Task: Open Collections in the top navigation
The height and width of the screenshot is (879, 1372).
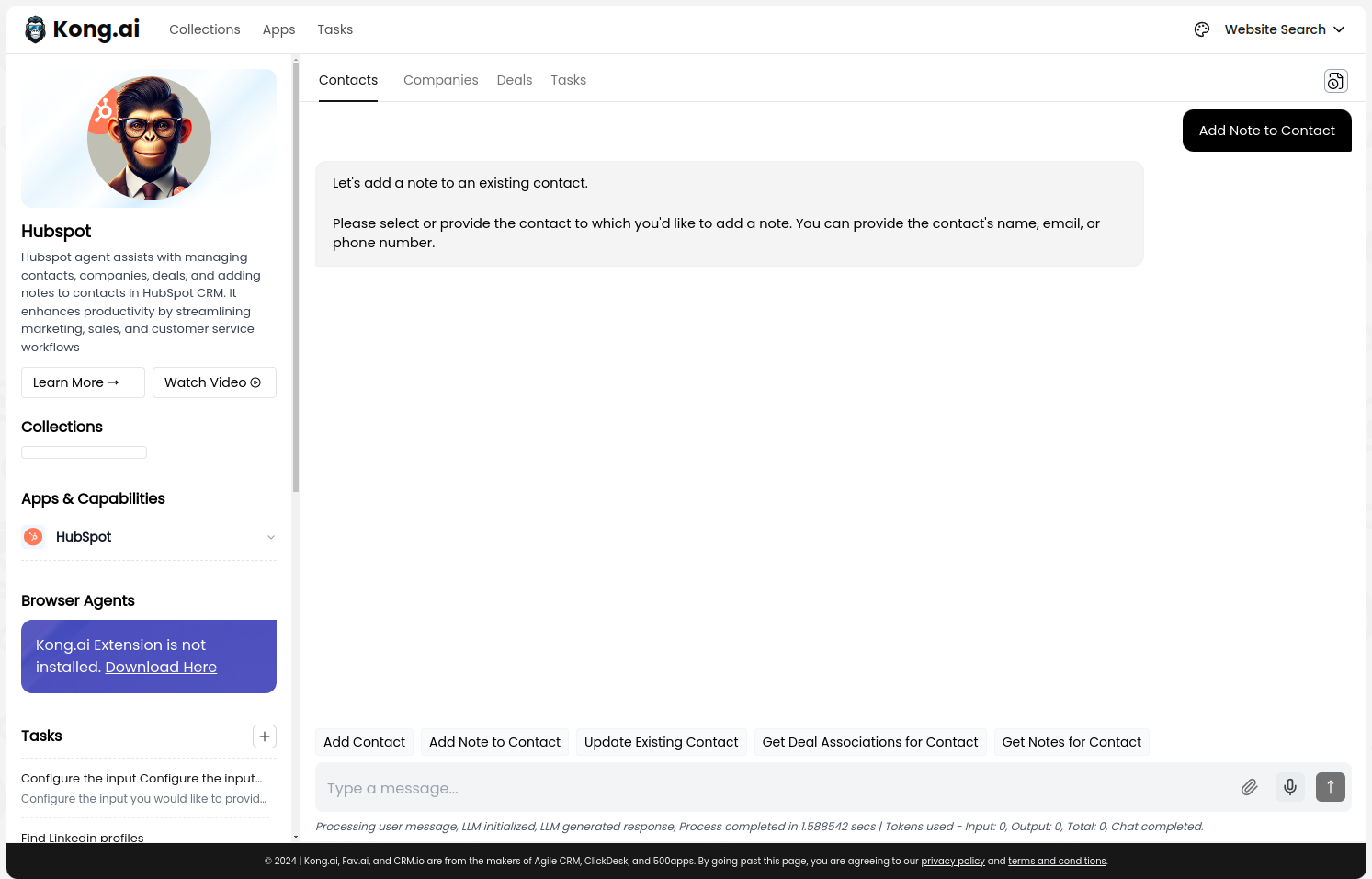Action: coord(205,29)
